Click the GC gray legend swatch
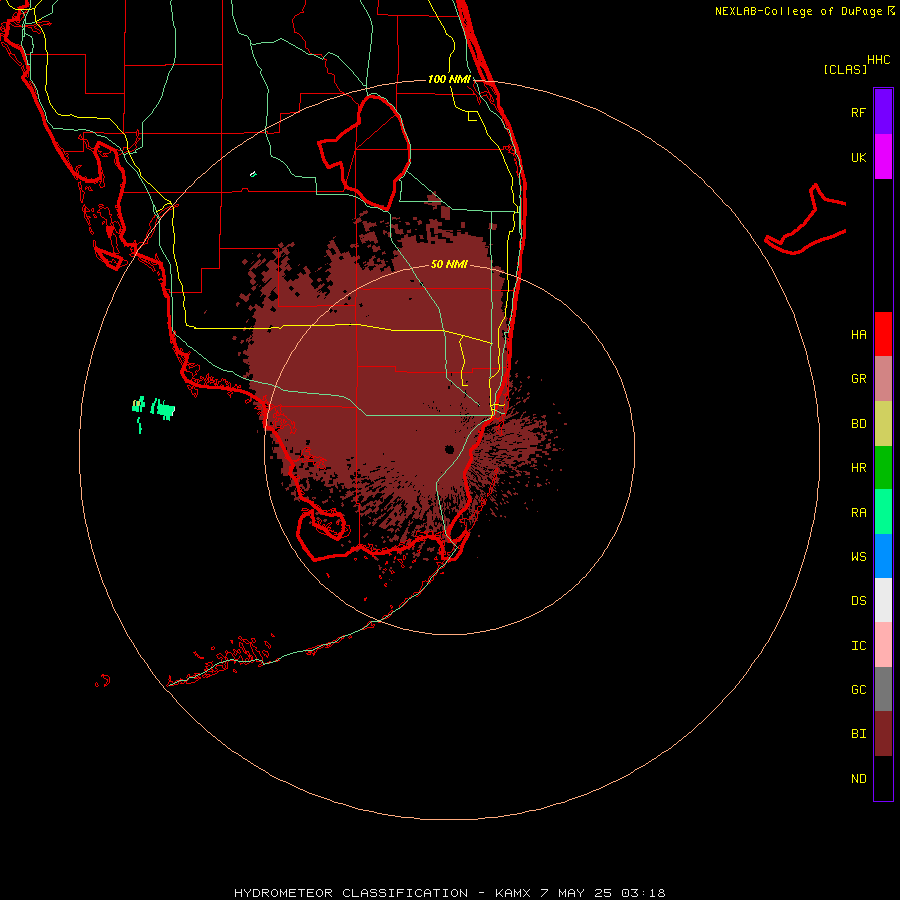This screenshot has height=900, width=900. 883,689
